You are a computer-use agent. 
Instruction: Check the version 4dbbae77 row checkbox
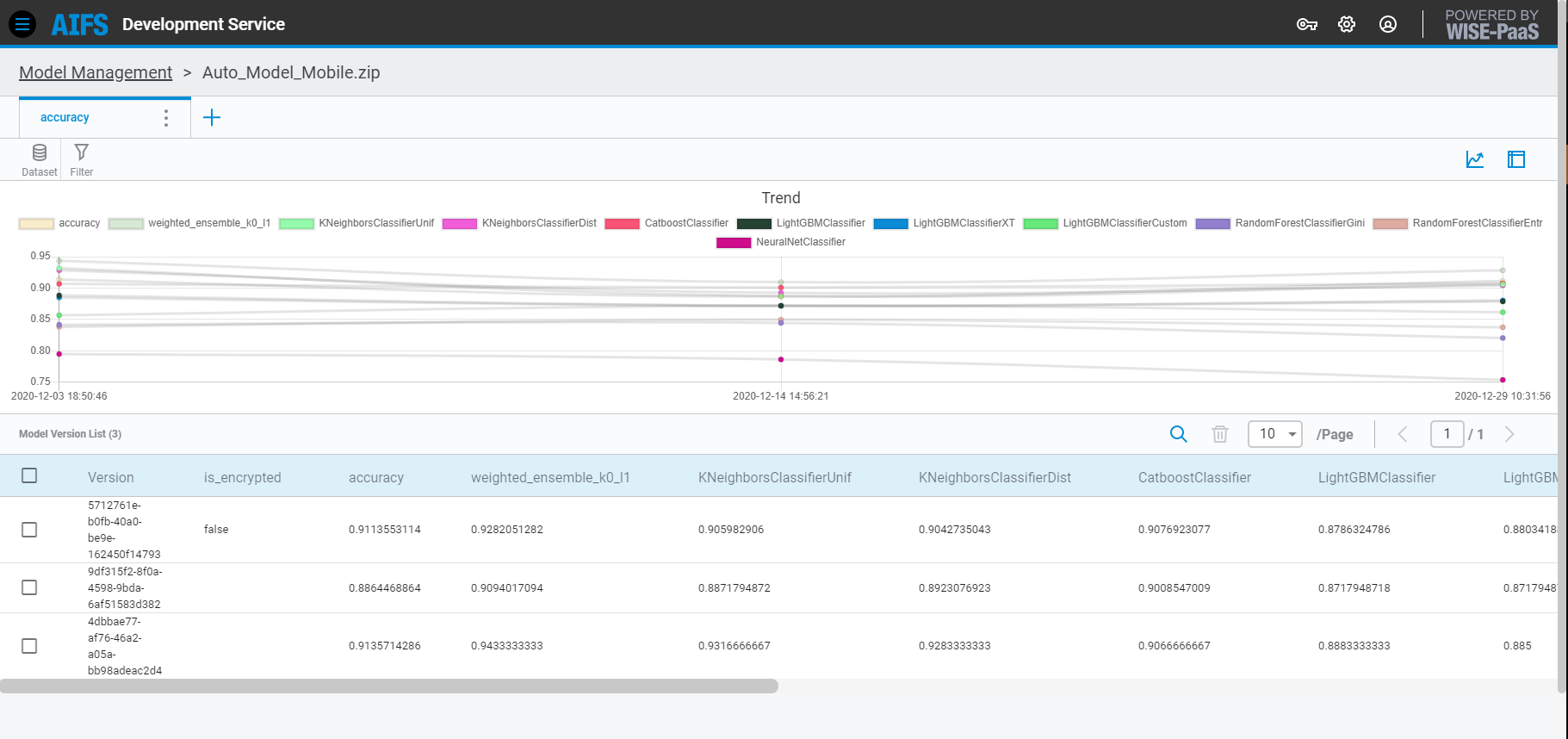click(x=29, y=646)
